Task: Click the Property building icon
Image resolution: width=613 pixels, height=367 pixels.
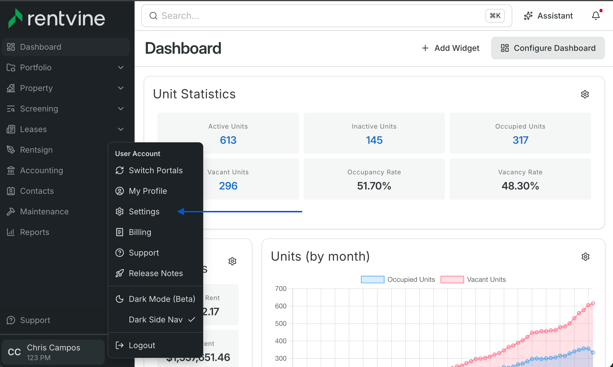Action: pyautogui.click(x=11, y=88)
